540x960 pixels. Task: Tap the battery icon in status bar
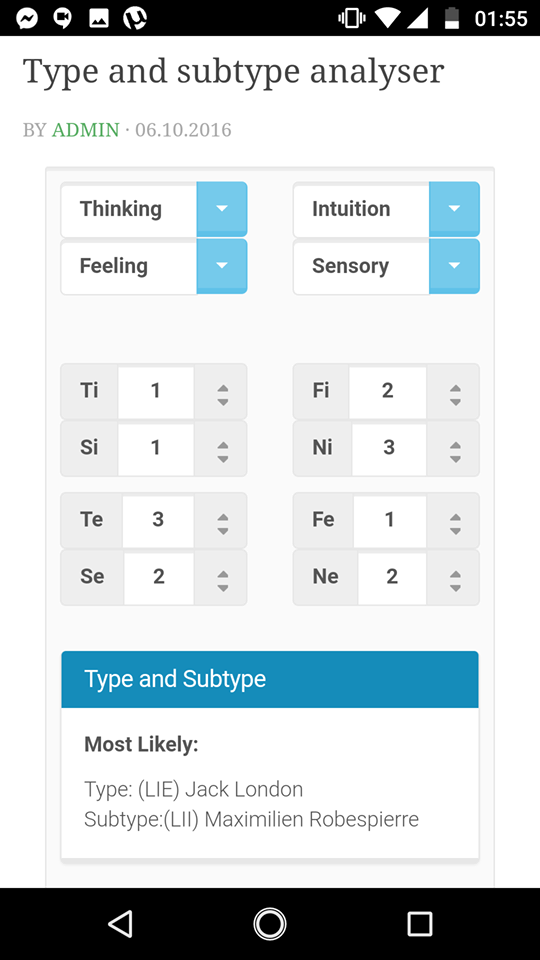pyautogui.click(x=452, y=18)
